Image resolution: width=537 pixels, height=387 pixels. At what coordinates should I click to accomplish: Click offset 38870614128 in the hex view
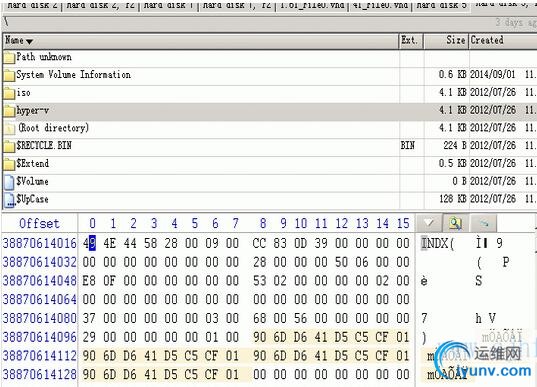[x=40, y=374]
